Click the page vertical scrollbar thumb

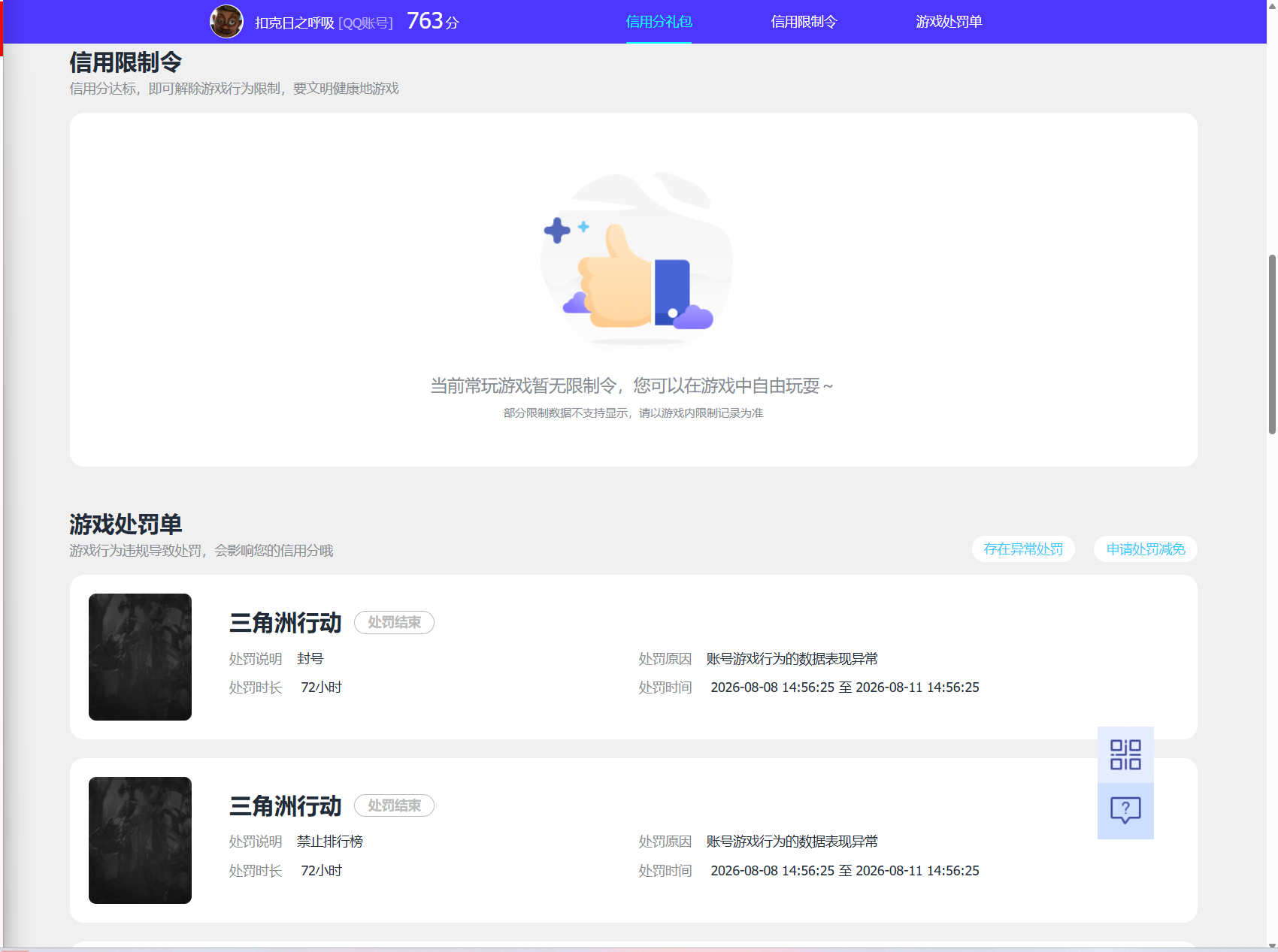pyautogui.click(x=1272, y=344)
